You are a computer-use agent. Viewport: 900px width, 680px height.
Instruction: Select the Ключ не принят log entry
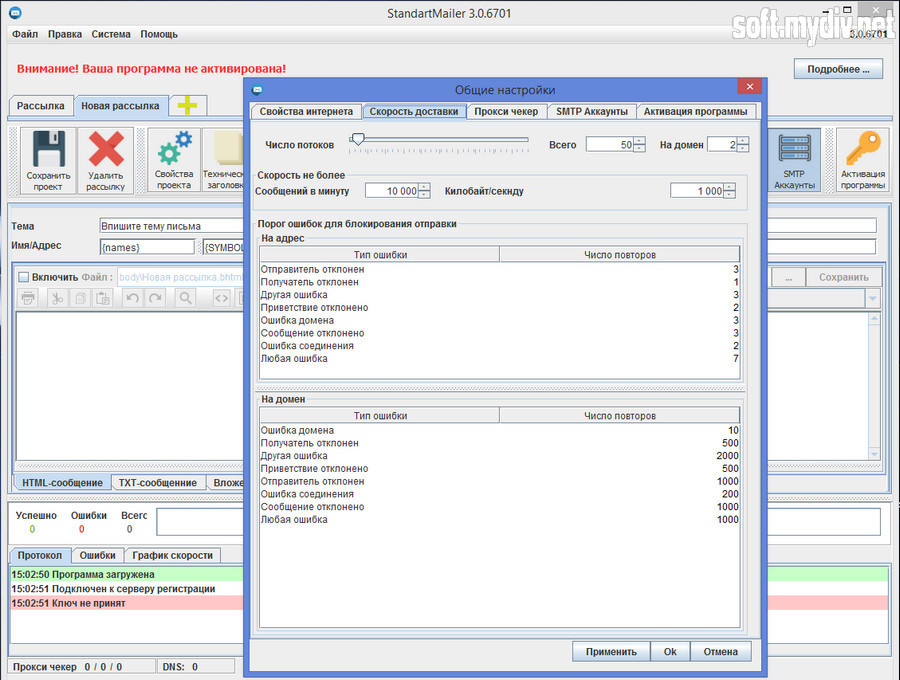pos(126,603)
